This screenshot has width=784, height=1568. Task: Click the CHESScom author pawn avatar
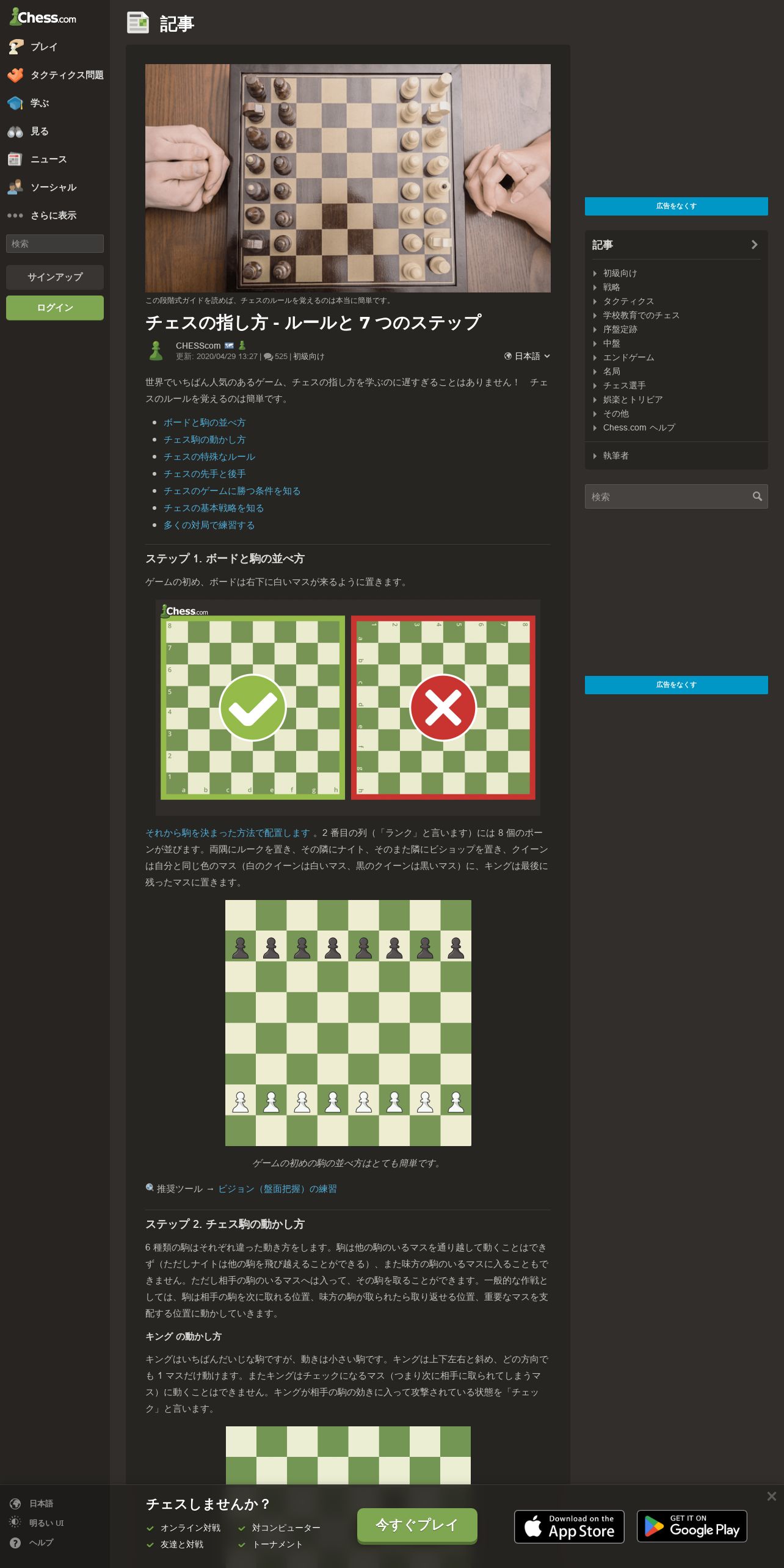click(x=156, y=350)
